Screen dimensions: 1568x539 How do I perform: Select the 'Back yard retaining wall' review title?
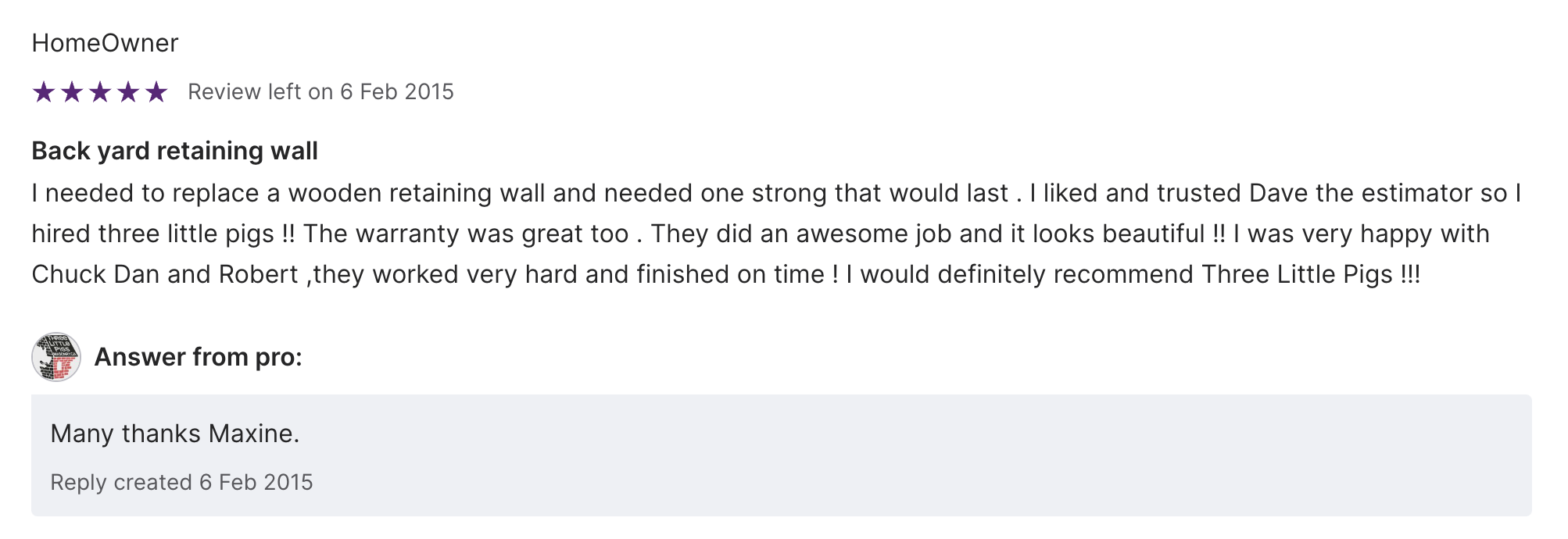pyautogui.click(x=174, y=151)
